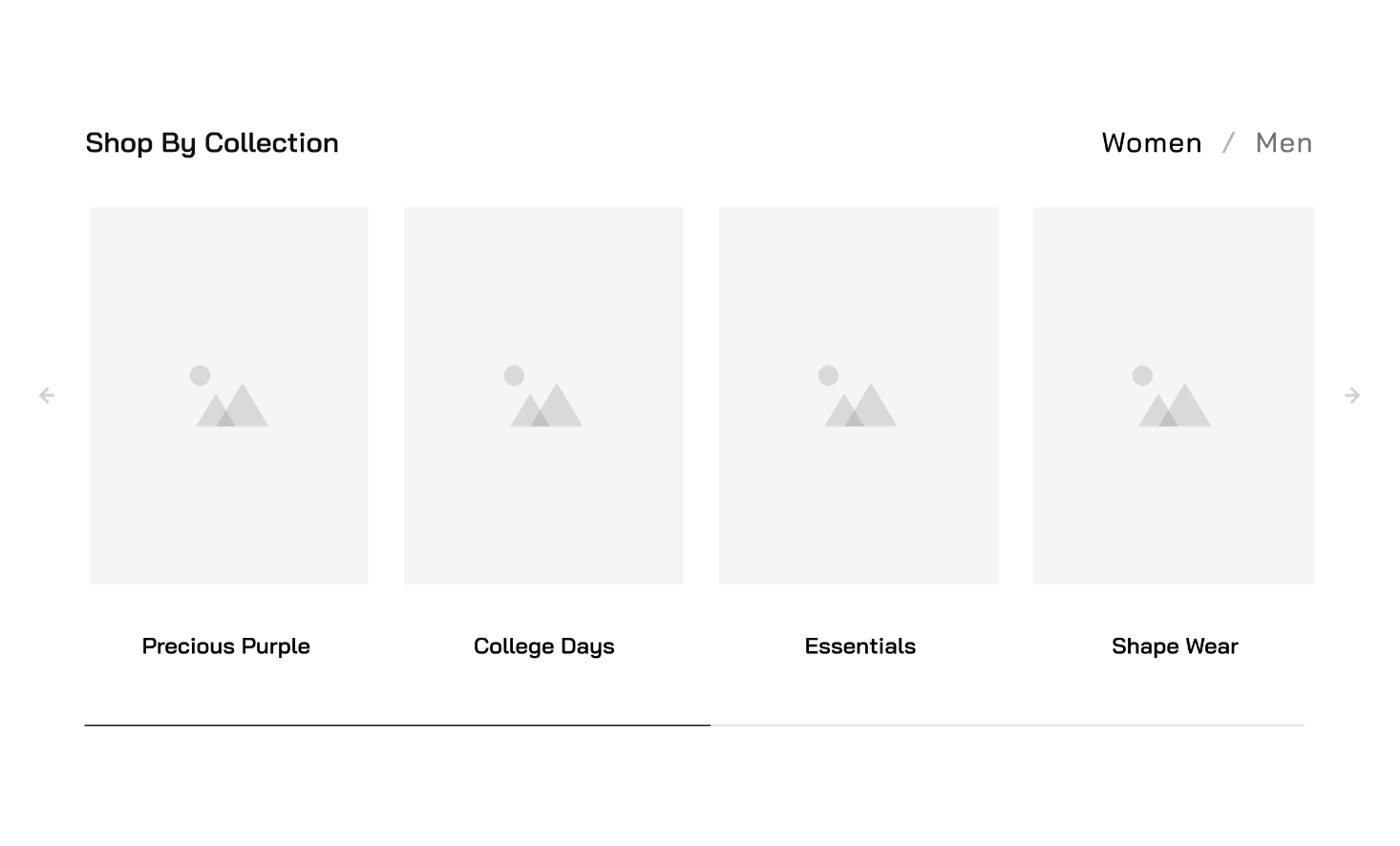Click the left arrow to show previous collections

click(46, 395)
